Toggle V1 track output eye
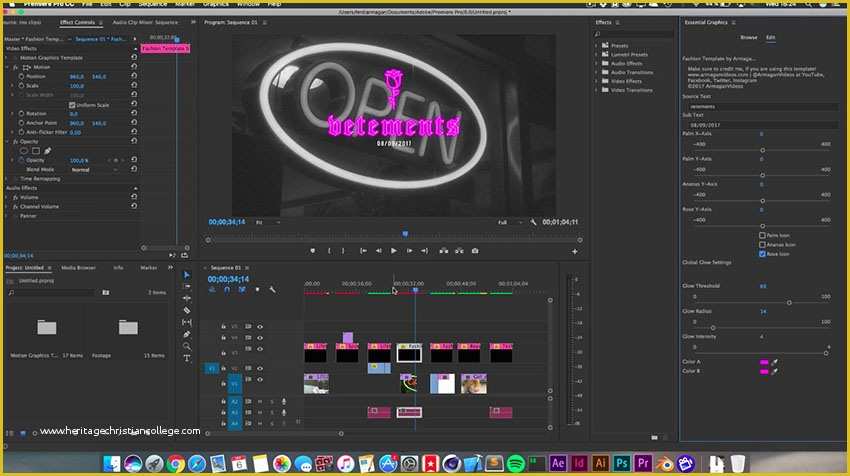The width and height of the screenshot is (850, 476). click(x=260, y=379)
